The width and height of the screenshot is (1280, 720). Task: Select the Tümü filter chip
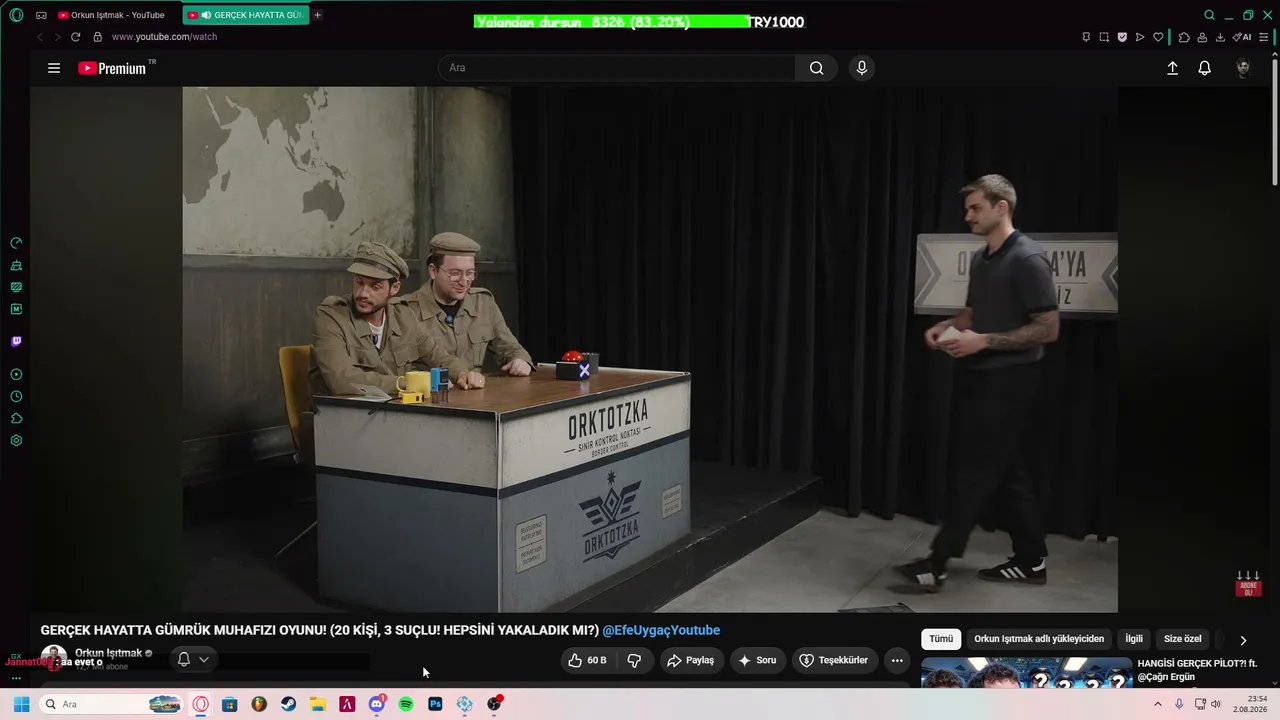941,639
